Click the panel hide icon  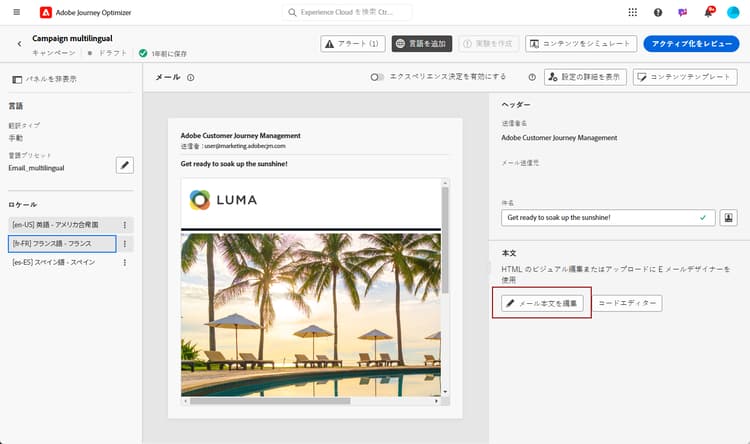tap(17, 79)
